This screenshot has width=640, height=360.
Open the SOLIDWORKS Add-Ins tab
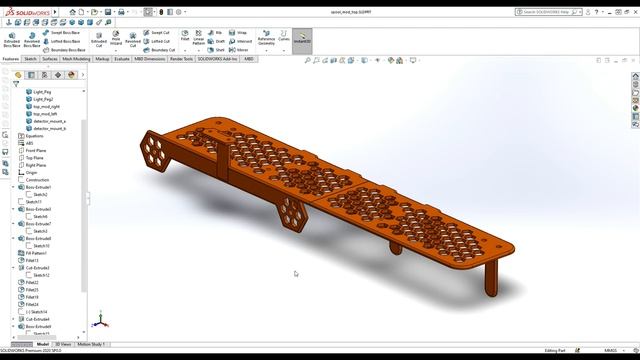tap(217, 59)
